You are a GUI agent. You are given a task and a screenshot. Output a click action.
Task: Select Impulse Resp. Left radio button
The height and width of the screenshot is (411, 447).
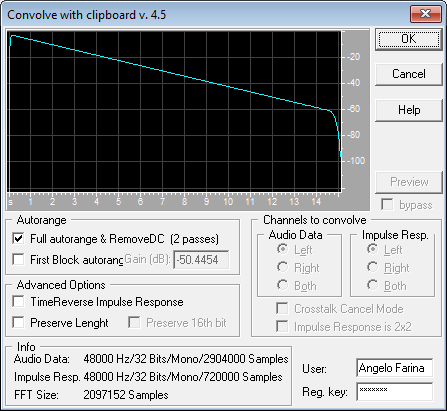[x=373, y=249]
